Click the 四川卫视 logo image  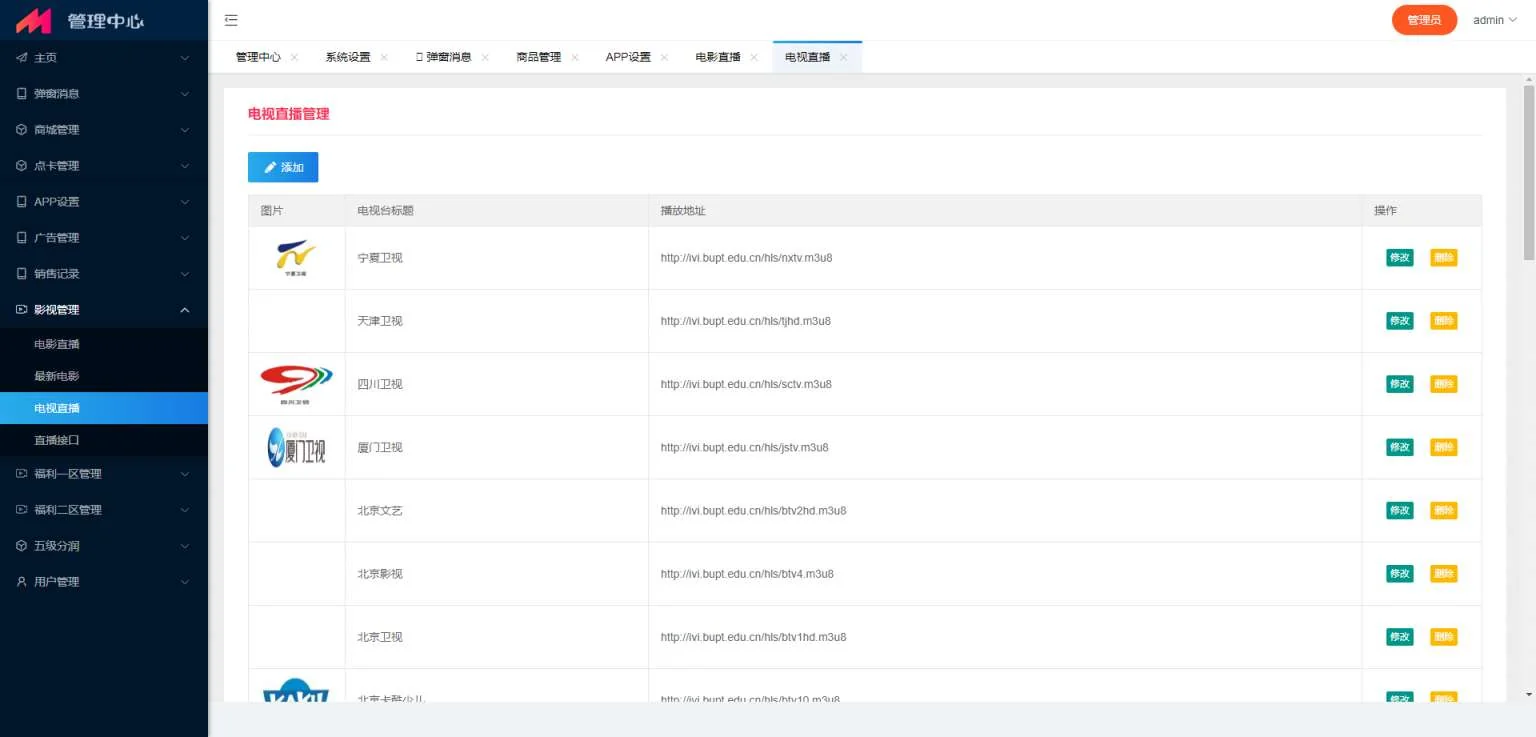pyautogui.click(x=296, y=384)
